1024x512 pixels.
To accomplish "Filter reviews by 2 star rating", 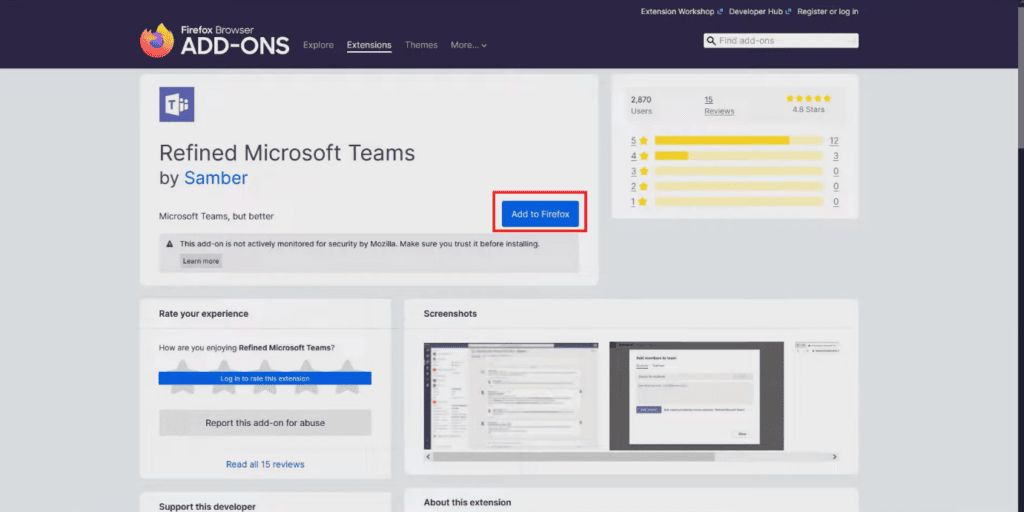I will point(639,186).
